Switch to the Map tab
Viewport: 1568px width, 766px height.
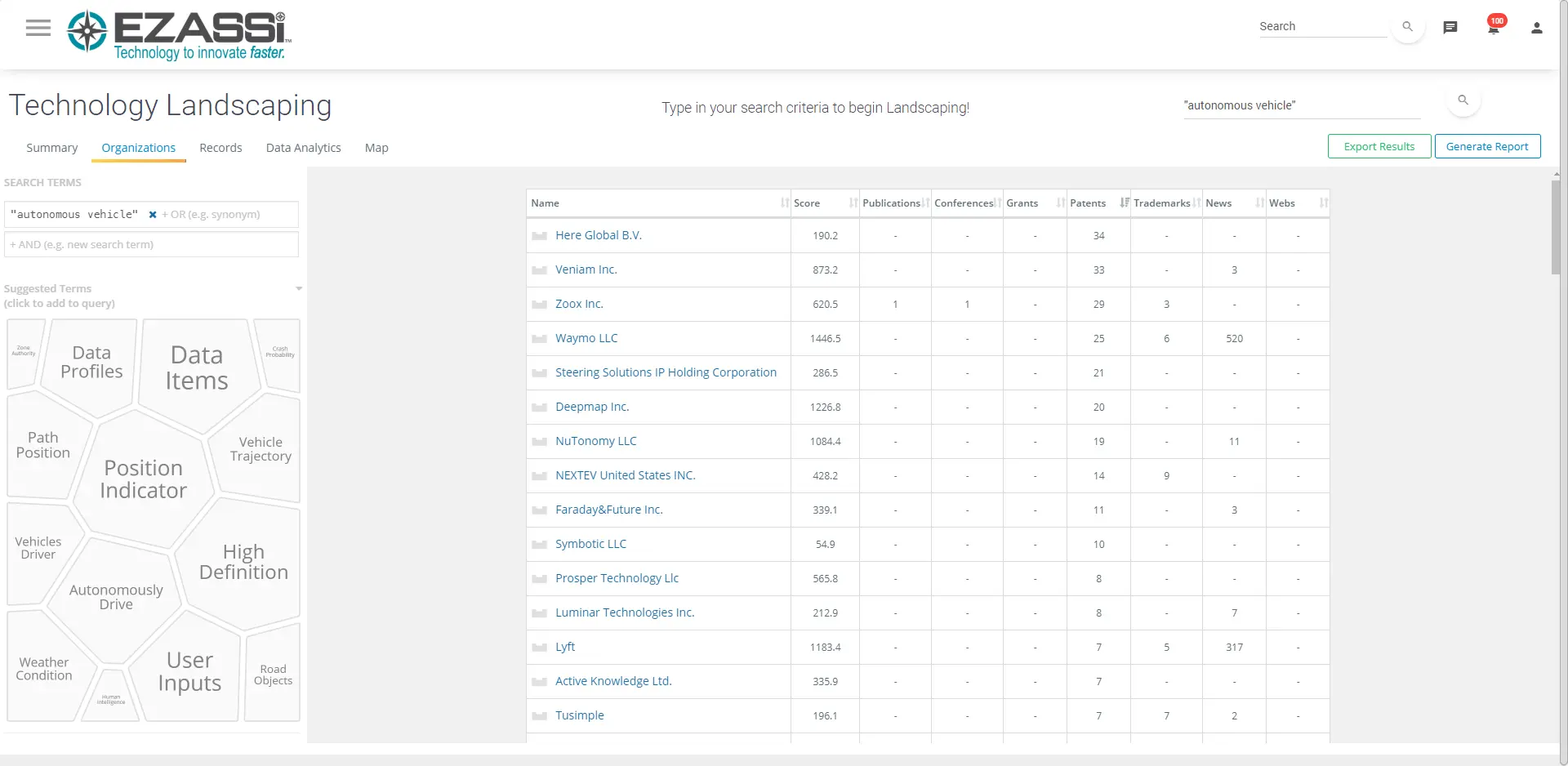pyautogui.click(x=376, y=148)
